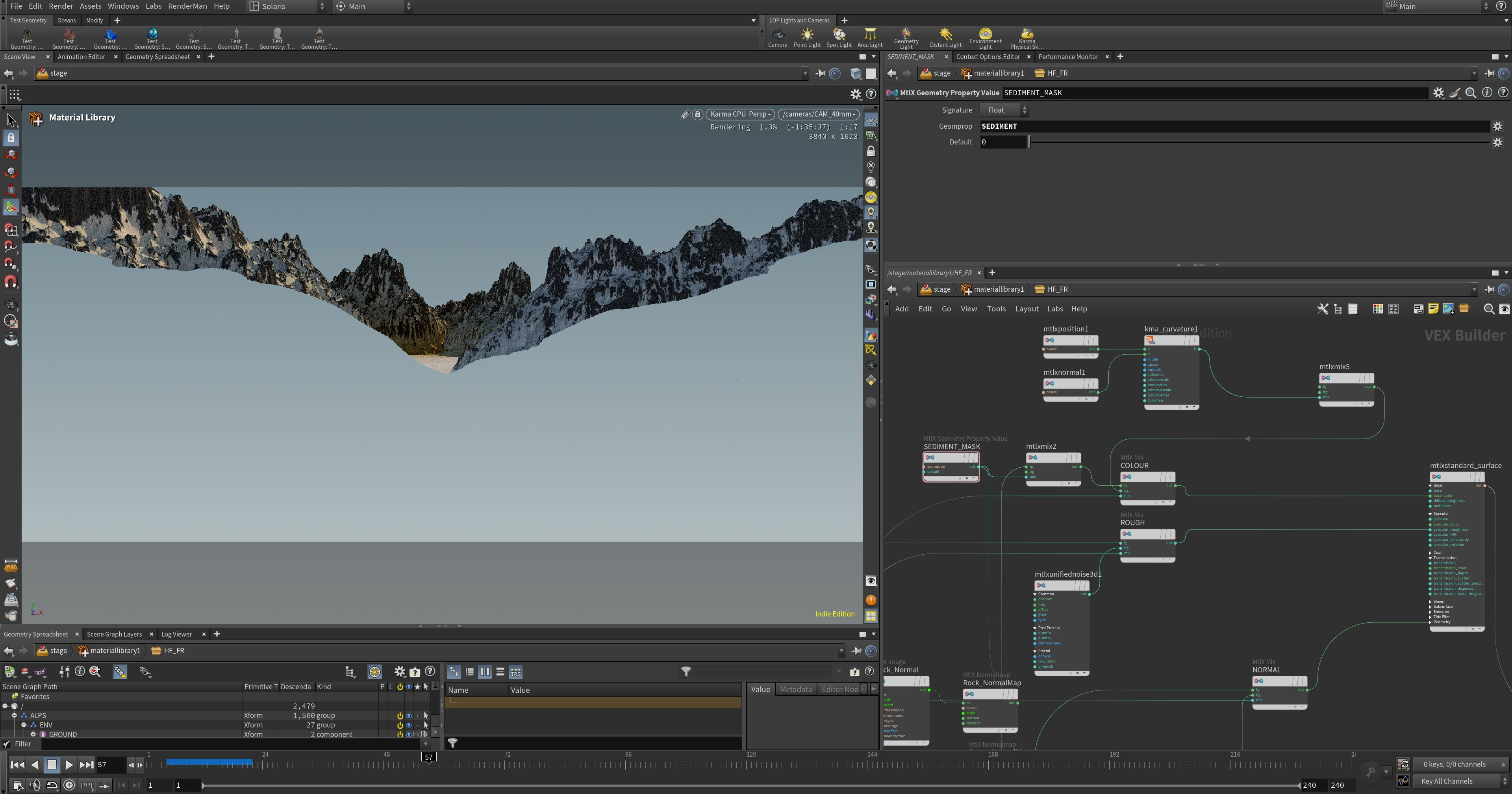The width and height of the screenshot is (1512, 794).
Task: Click the Point Light shelf tool
Action: point(806,37)
